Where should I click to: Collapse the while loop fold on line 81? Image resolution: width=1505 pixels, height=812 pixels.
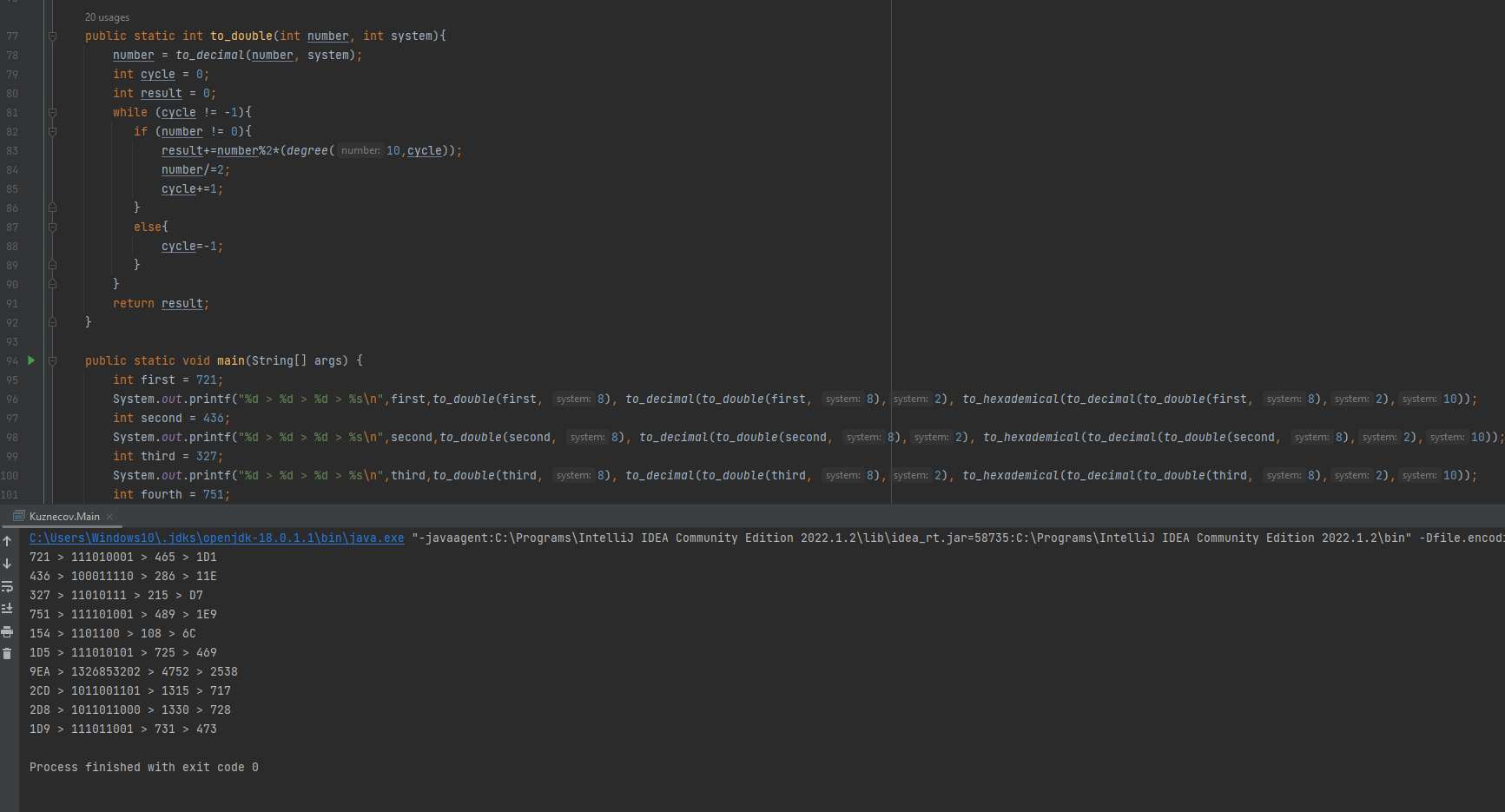pos(52,112)
